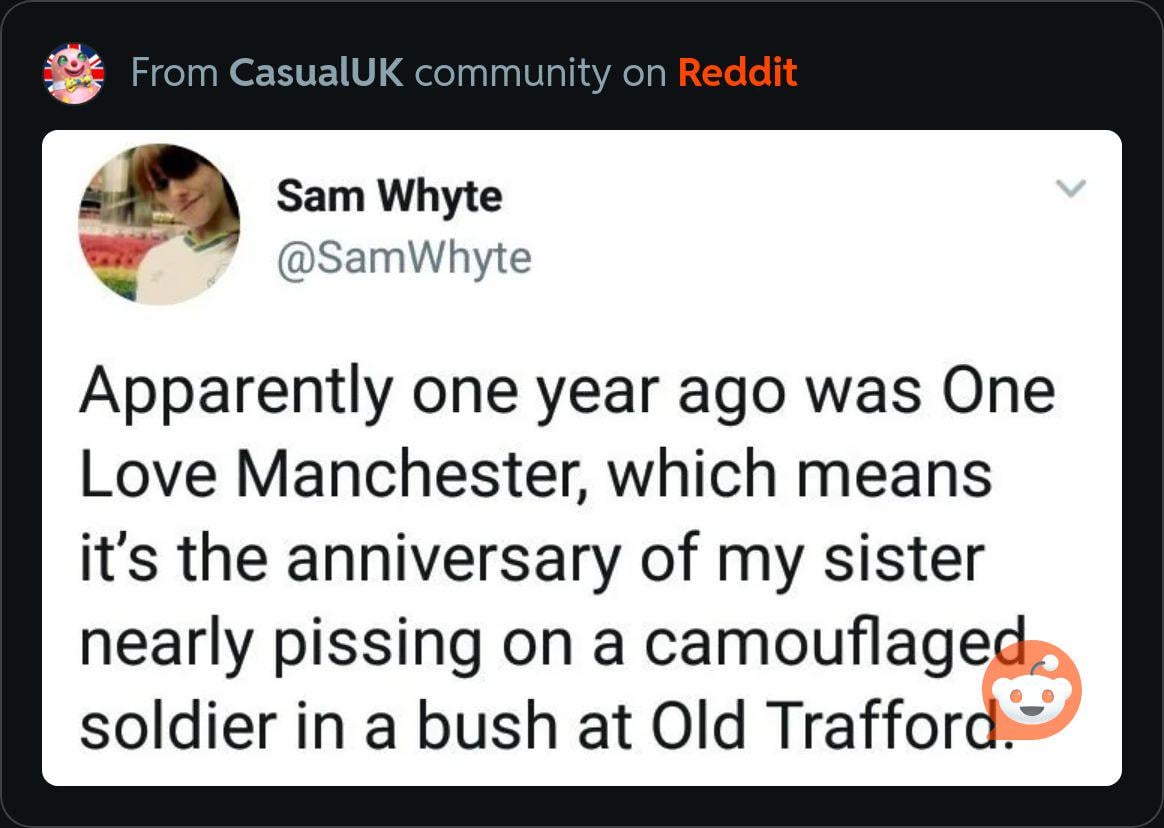The image size is (1164, 828).
Task: Select the word "sister" in the tweet
Action: click(x=903, y=558)
